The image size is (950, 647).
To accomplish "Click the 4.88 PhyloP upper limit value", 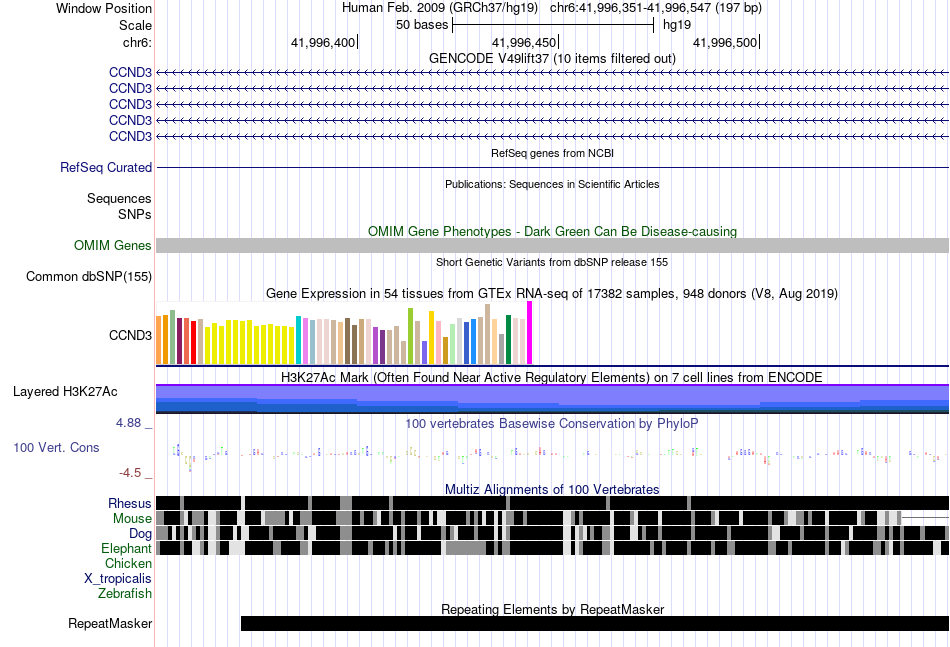I will [128, 423].
